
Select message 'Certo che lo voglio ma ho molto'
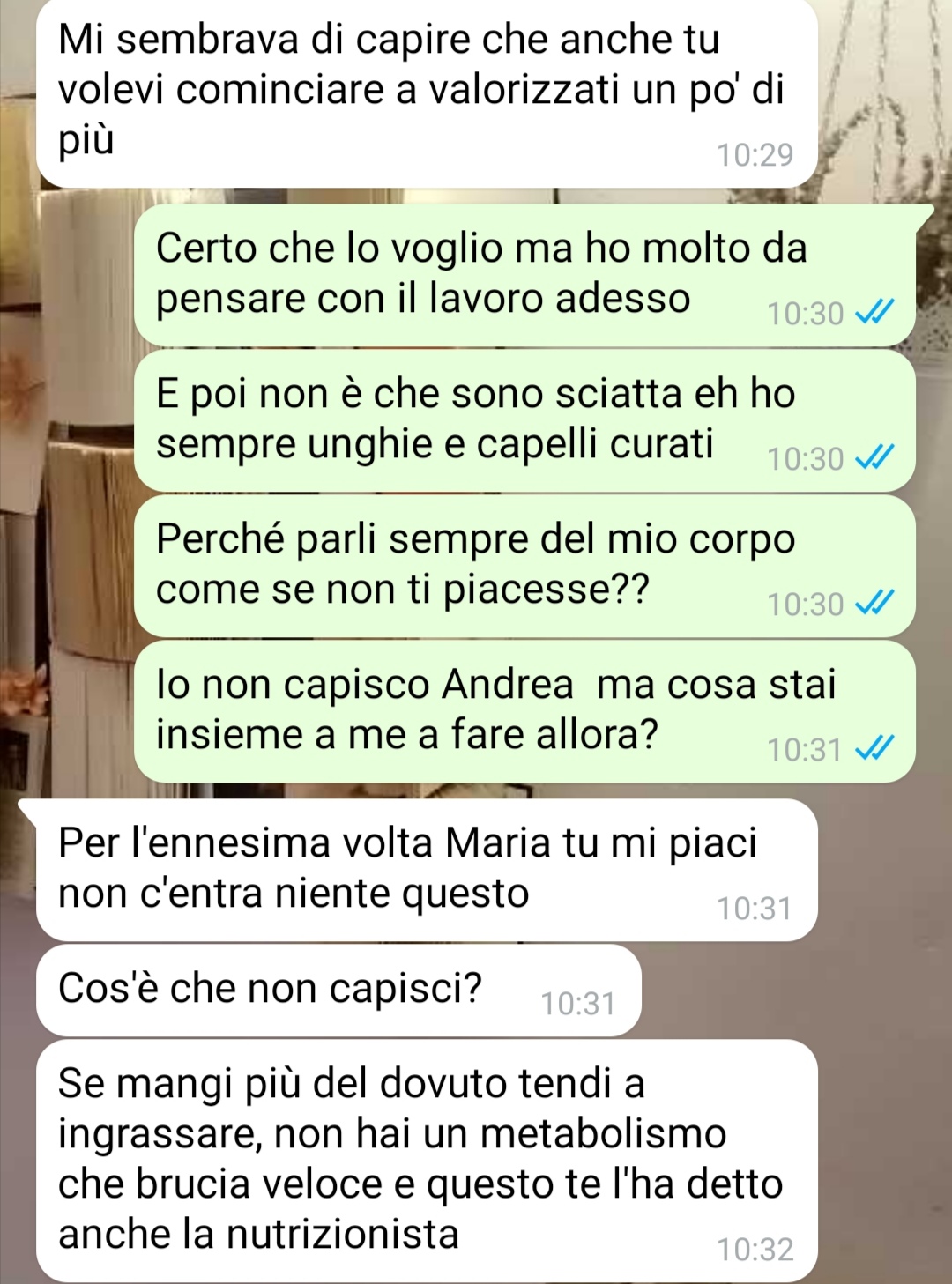tap(525, 275)
